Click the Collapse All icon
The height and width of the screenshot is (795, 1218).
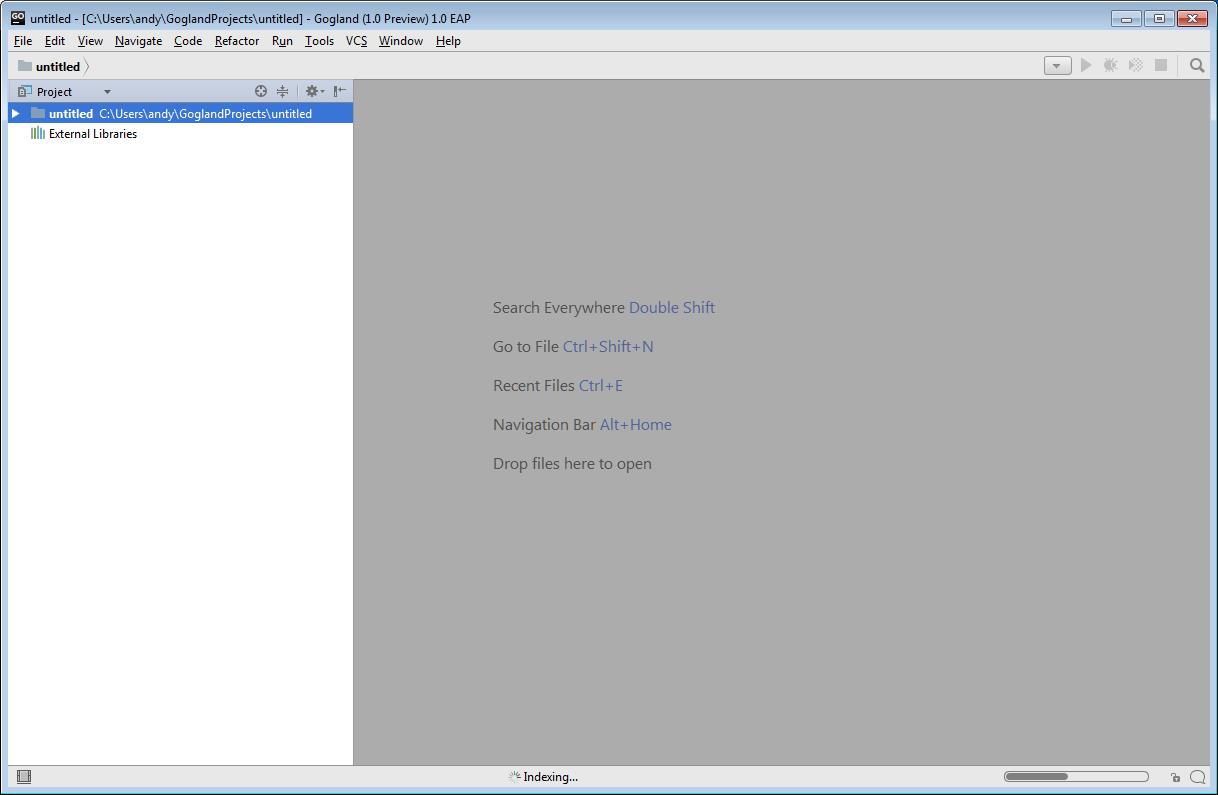pos(283,91)
